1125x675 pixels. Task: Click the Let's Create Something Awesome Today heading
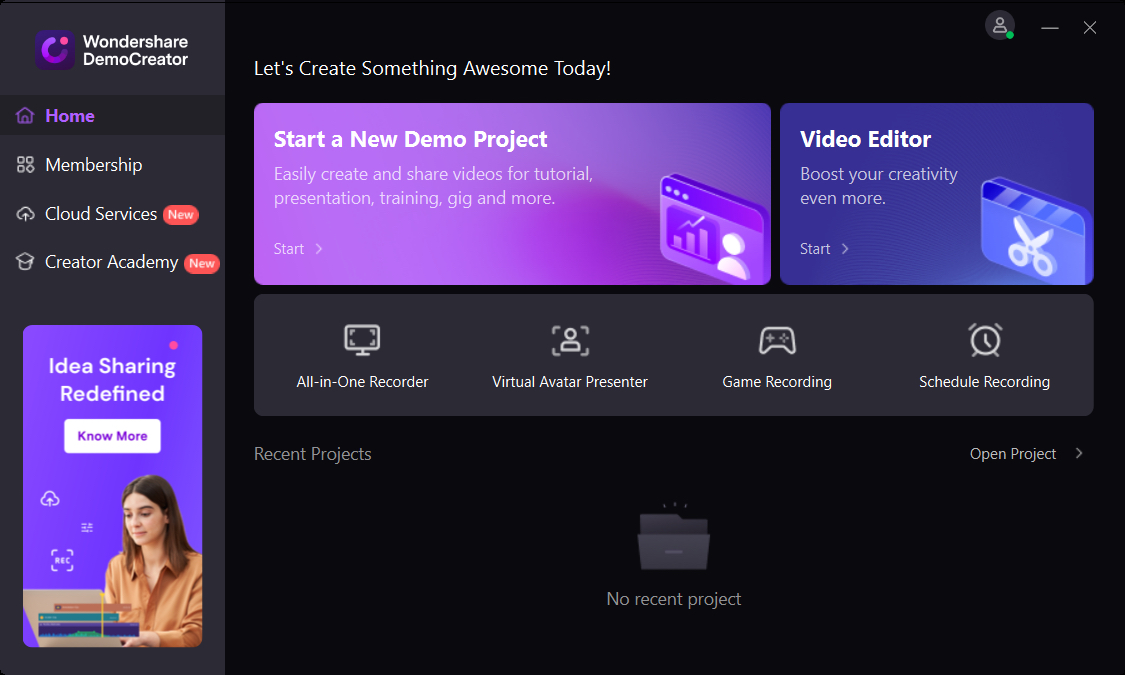tap(433, 68)
